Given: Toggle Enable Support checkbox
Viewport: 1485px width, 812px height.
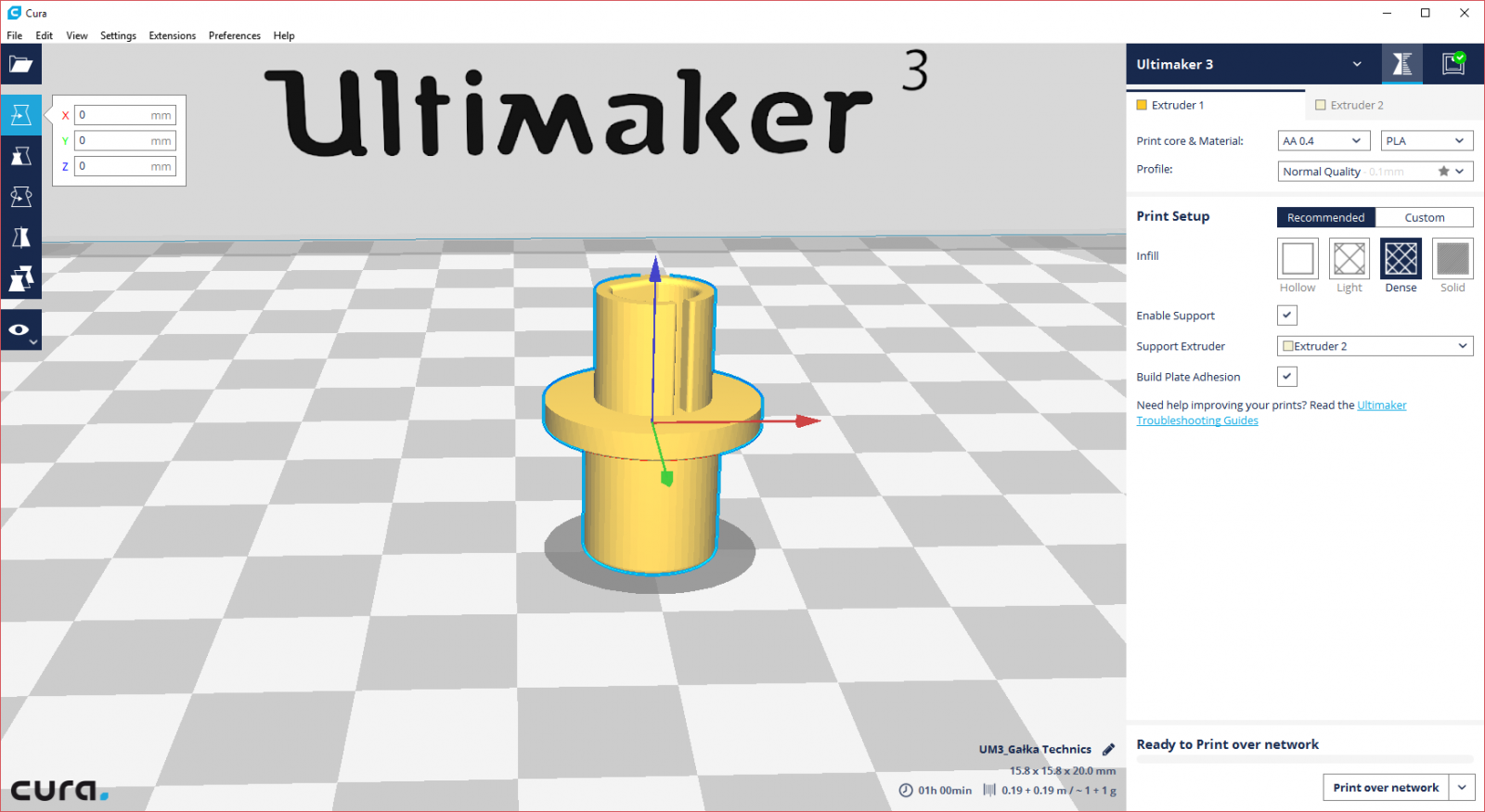Looking at the screenshot, I should coord(1287,316).
